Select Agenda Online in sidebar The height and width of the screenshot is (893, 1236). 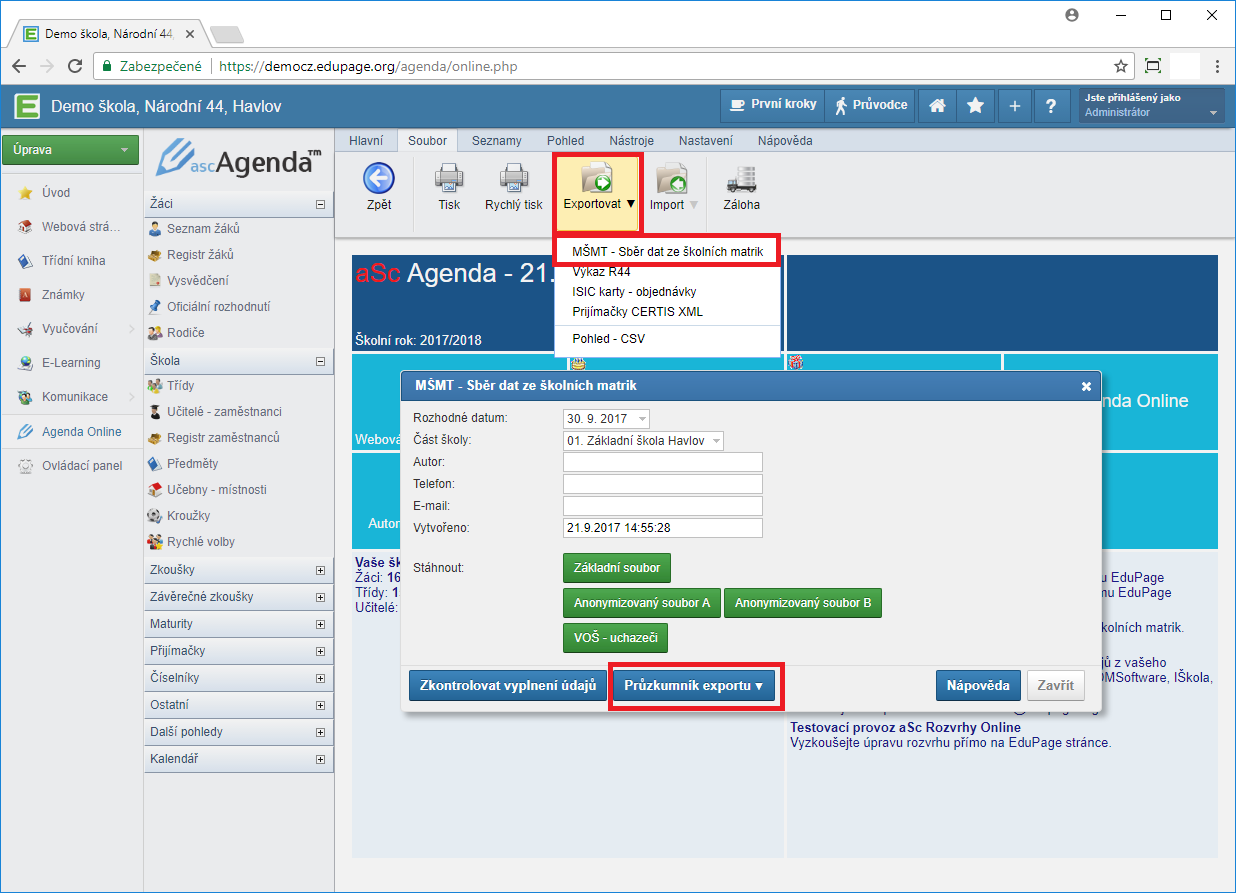point(82,432)
